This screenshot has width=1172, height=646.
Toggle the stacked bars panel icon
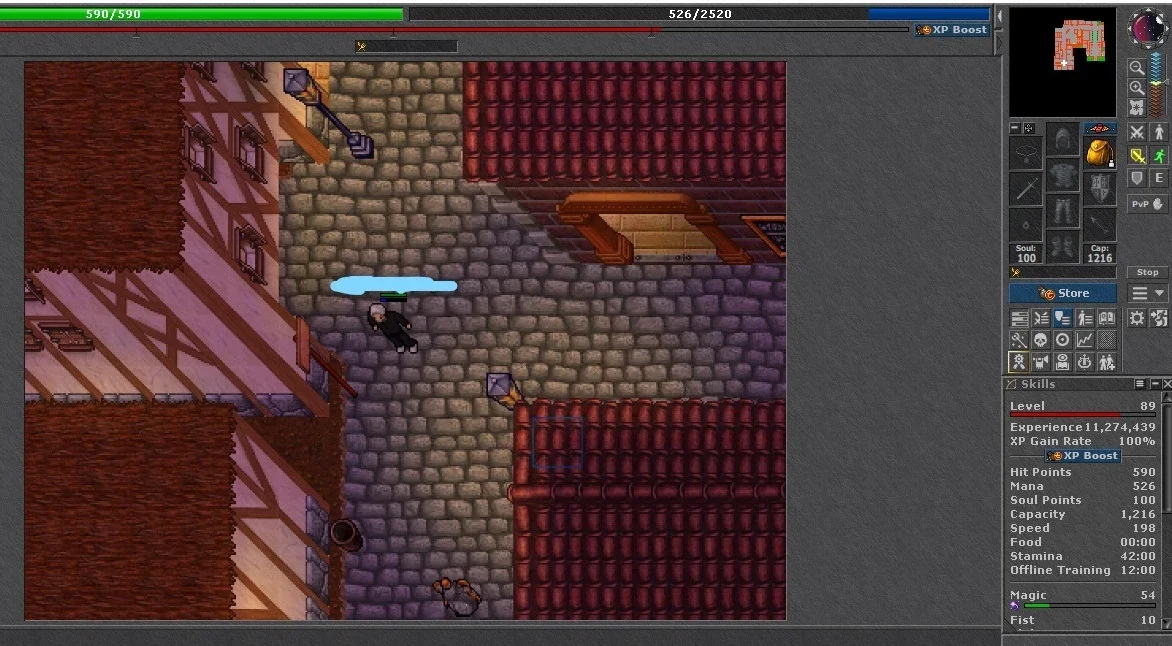coord(1019,318)
